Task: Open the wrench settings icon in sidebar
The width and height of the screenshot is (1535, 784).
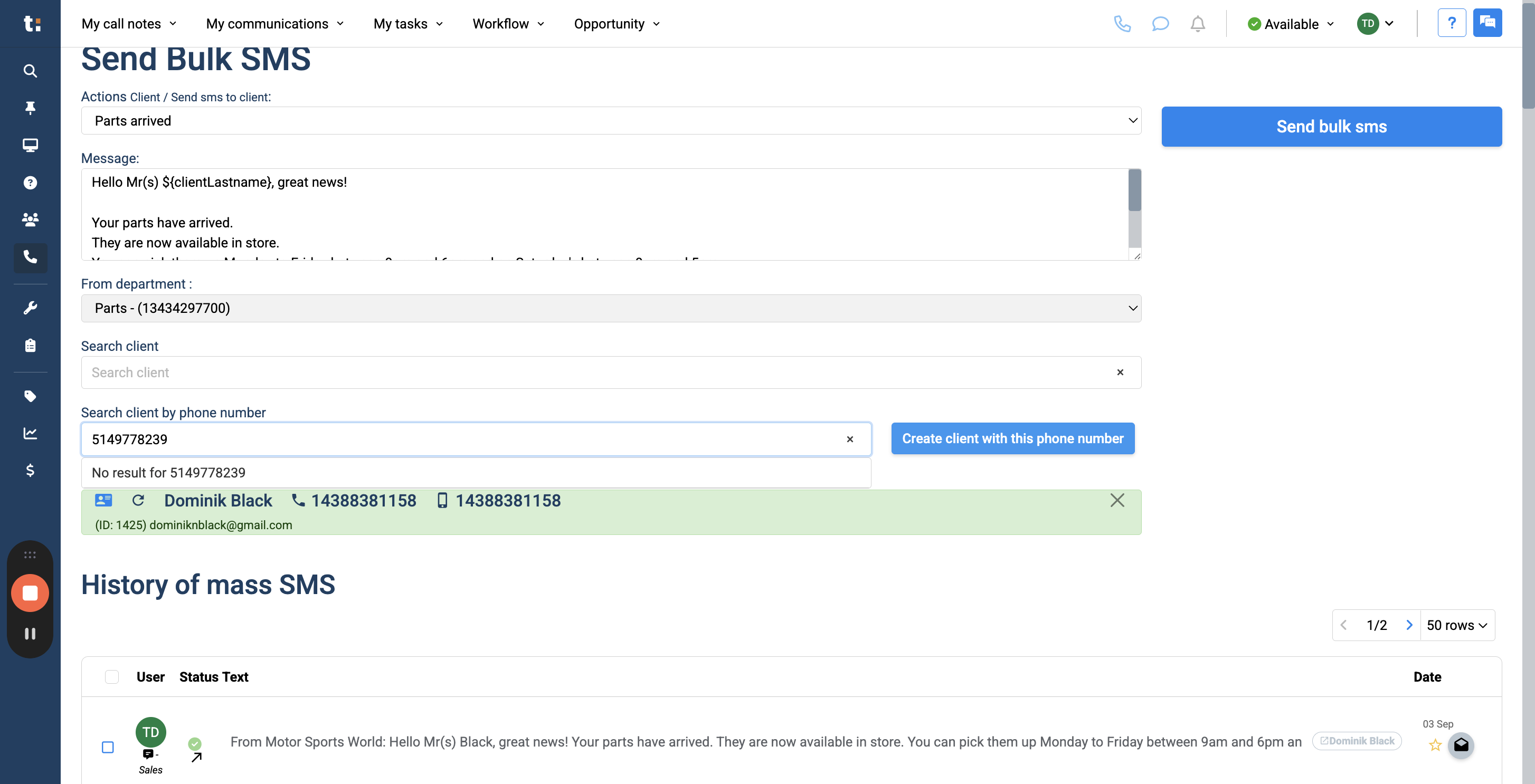Action: coord(30,307)
